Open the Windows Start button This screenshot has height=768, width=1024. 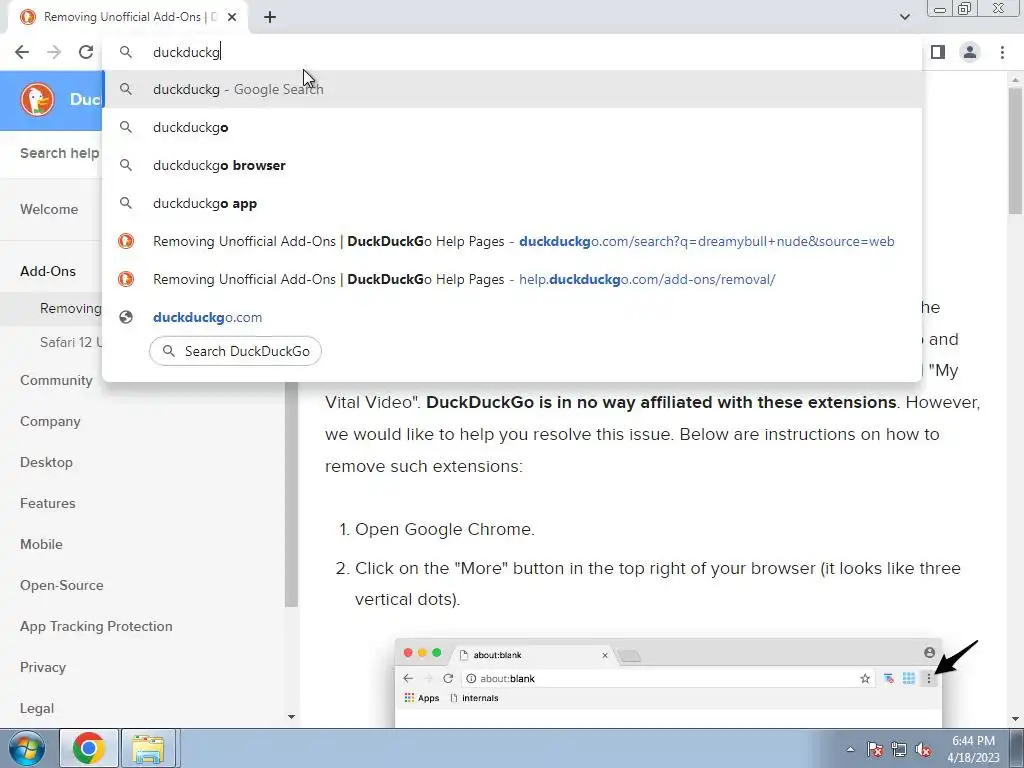(27, 748)
